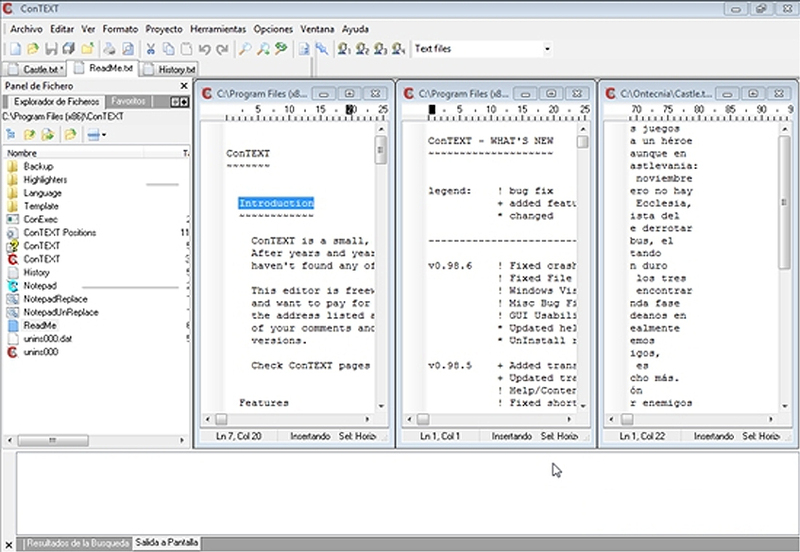The width and height of the screenshot is (800, 552).
Task: Undo last edit toolbar icon
Action: tap(205, 49)
